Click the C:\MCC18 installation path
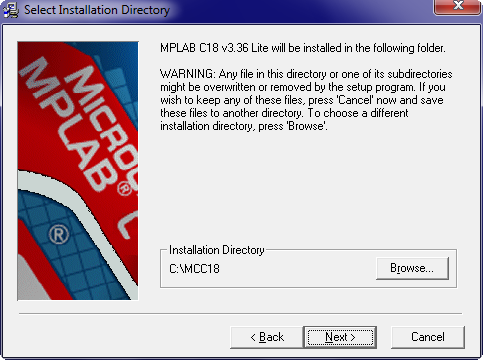483x360 pixels. coord(194,269)
